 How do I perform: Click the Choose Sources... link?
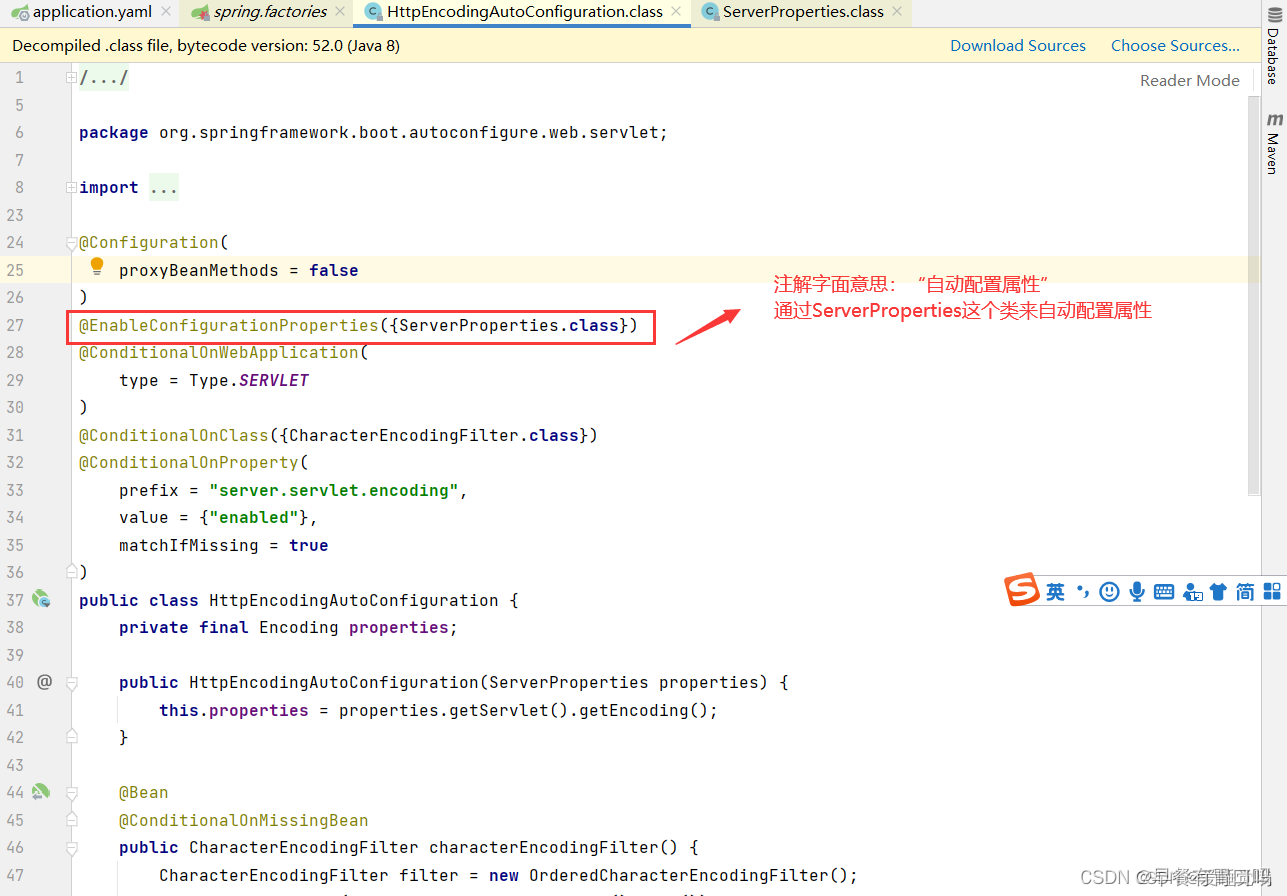pos(1175,45)
